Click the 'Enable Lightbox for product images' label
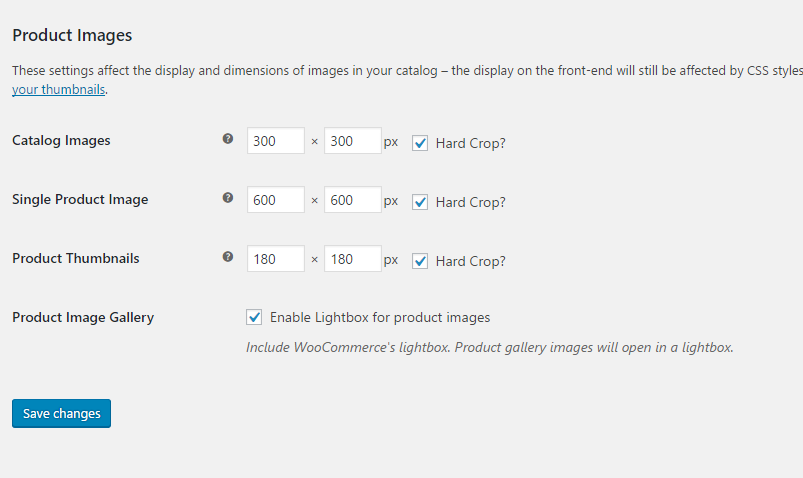 click(x=380, y=318)
